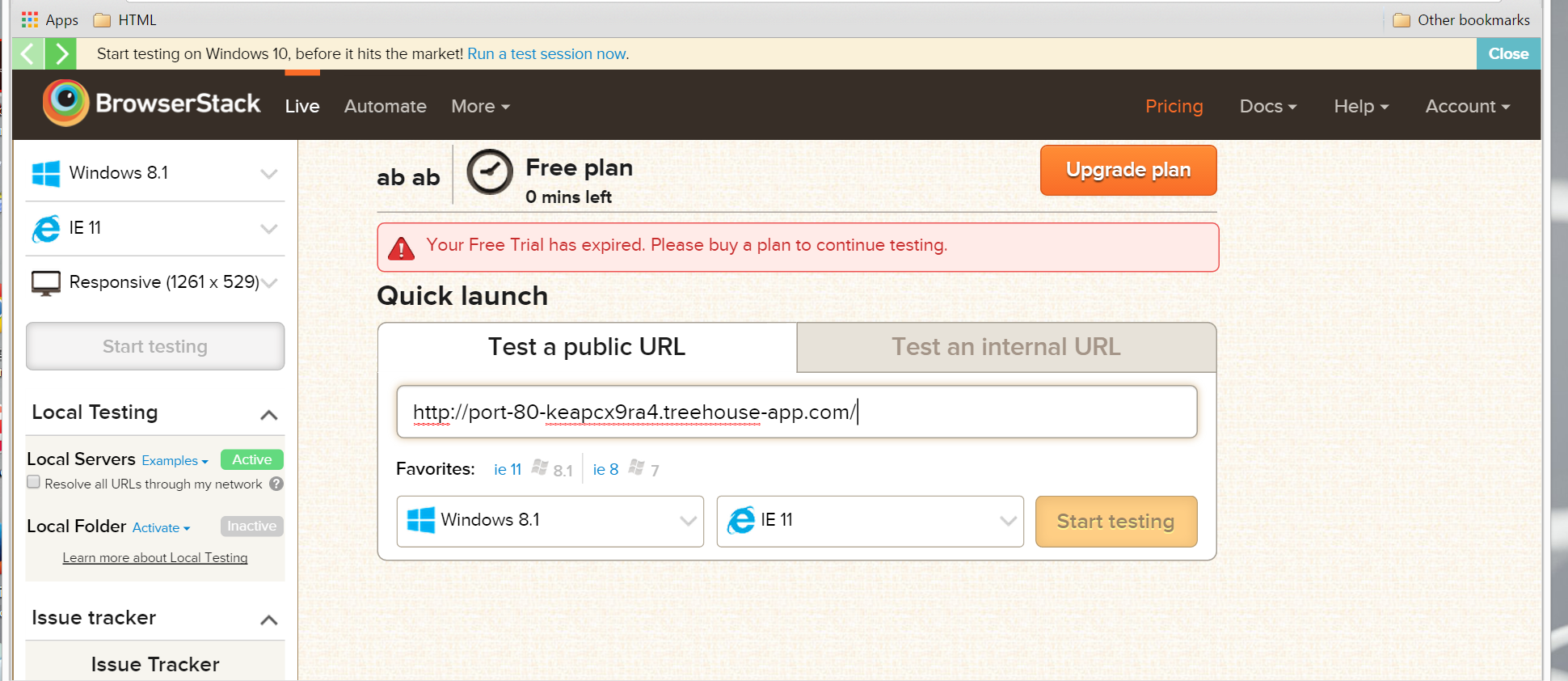1568x681 pixels.
Task: Open Quick launch Windows 8.1 OS dropdown
Action: point(550,521)
